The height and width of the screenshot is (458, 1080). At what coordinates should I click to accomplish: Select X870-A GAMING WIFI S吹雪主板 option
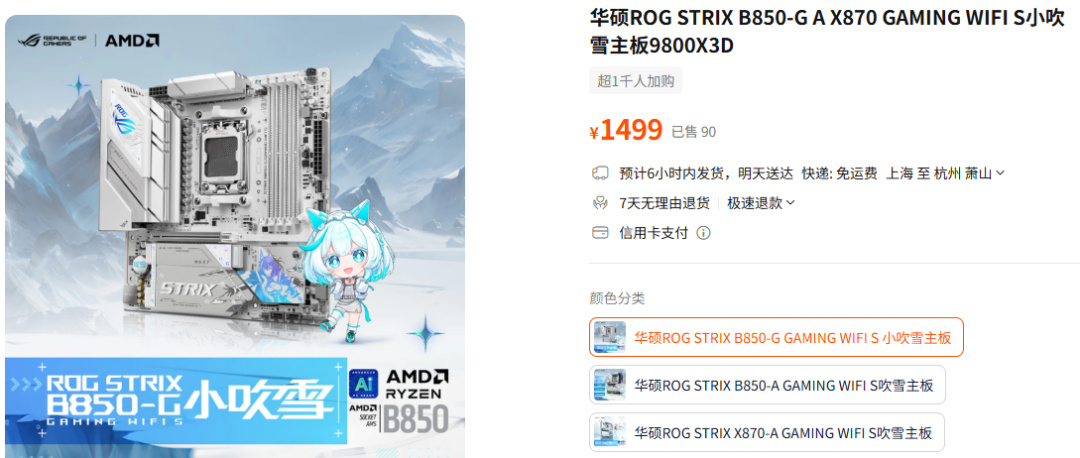point(767,432)
